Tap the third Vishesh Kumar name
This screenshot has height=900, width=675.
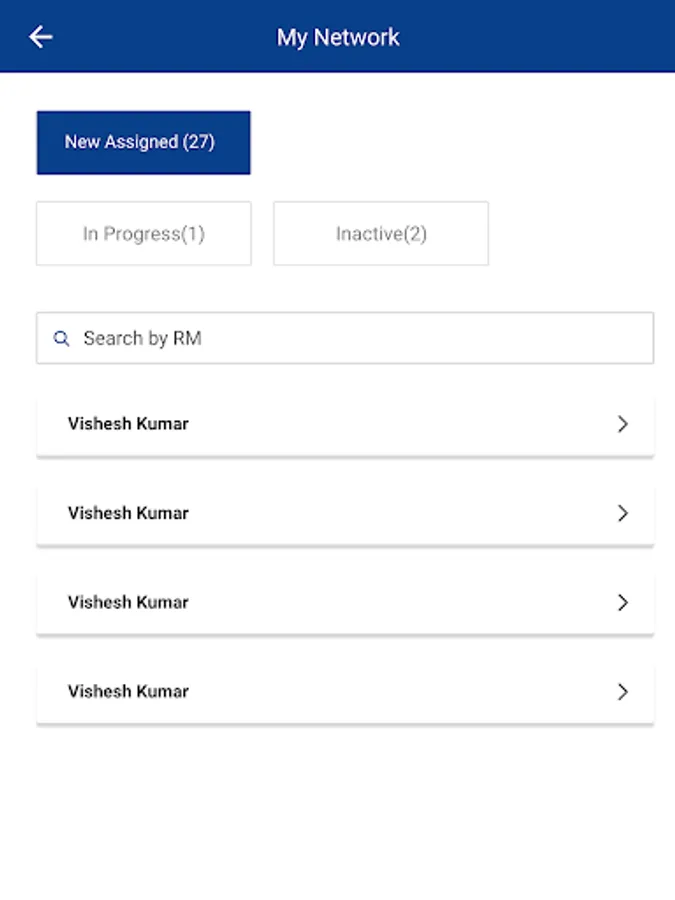coord(128,602)
